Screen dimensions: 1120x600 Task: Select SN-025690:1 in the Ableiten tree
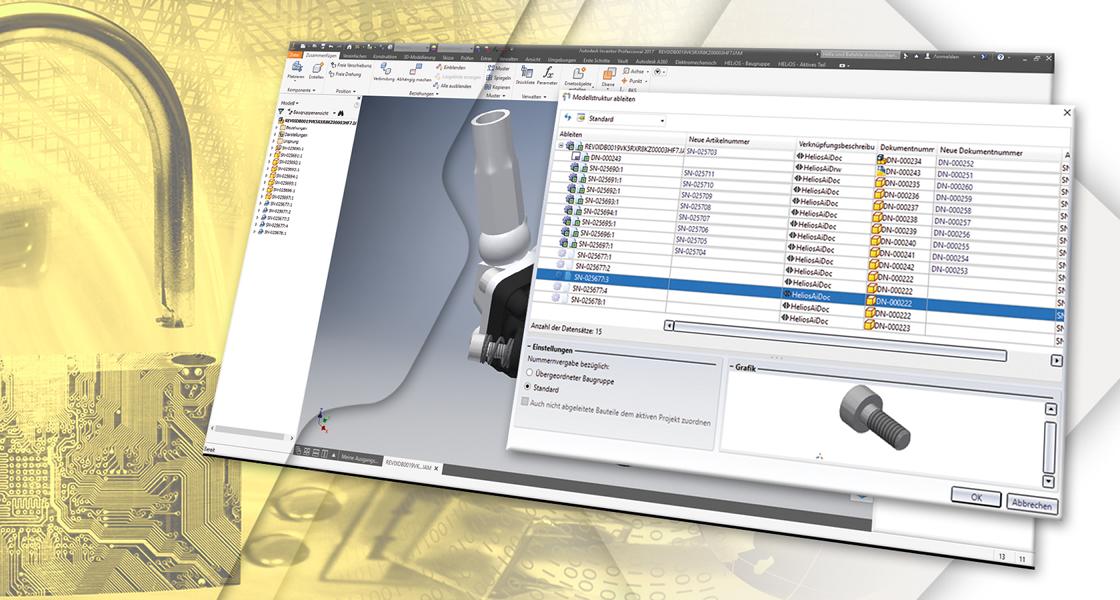tap(604, 169)
